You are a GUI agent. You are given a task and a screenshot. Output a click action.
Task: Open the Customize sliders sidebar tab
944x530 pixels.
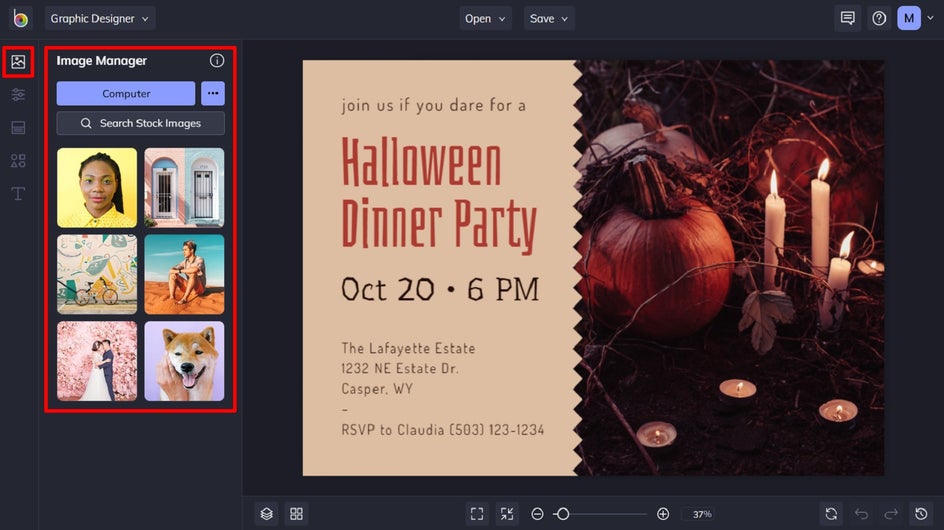(x=18, y=95)
